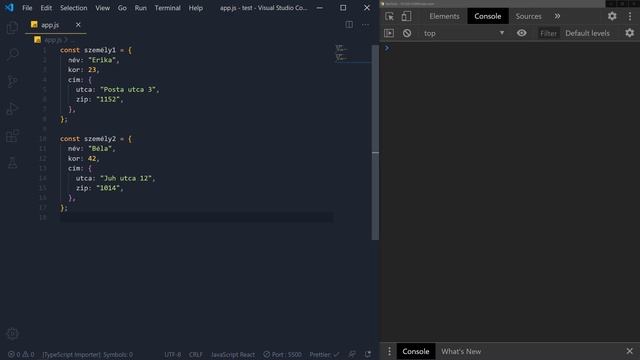The height and width of the screenshot is (360, 640).
Task: Open the Testing flask icon view
Action: pyautogui.click(x=12, y=162)
